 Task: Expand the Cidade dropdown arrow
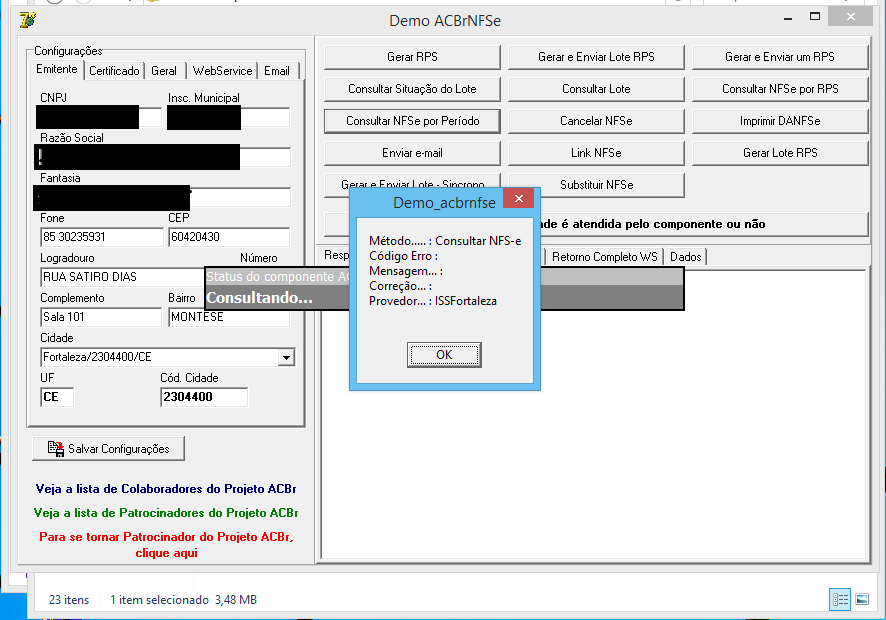[286, 357]
